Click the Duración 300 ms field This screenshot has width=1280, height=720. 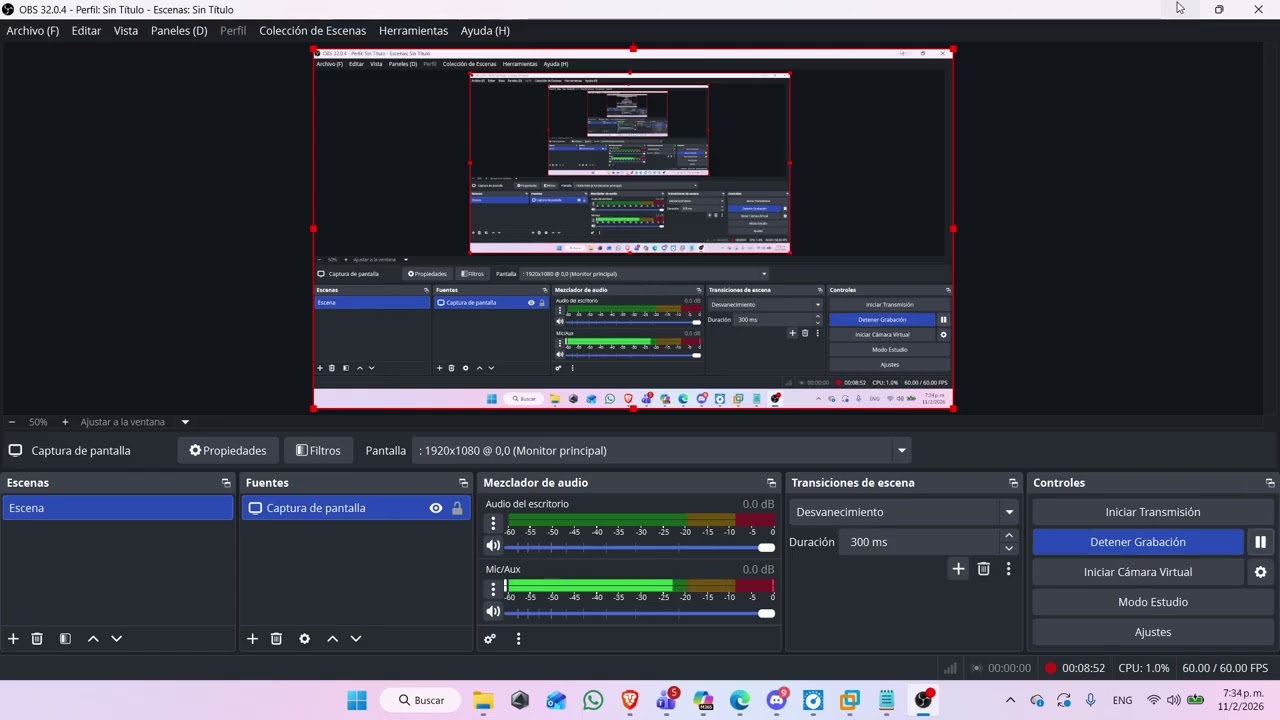(x=920, y=542)
